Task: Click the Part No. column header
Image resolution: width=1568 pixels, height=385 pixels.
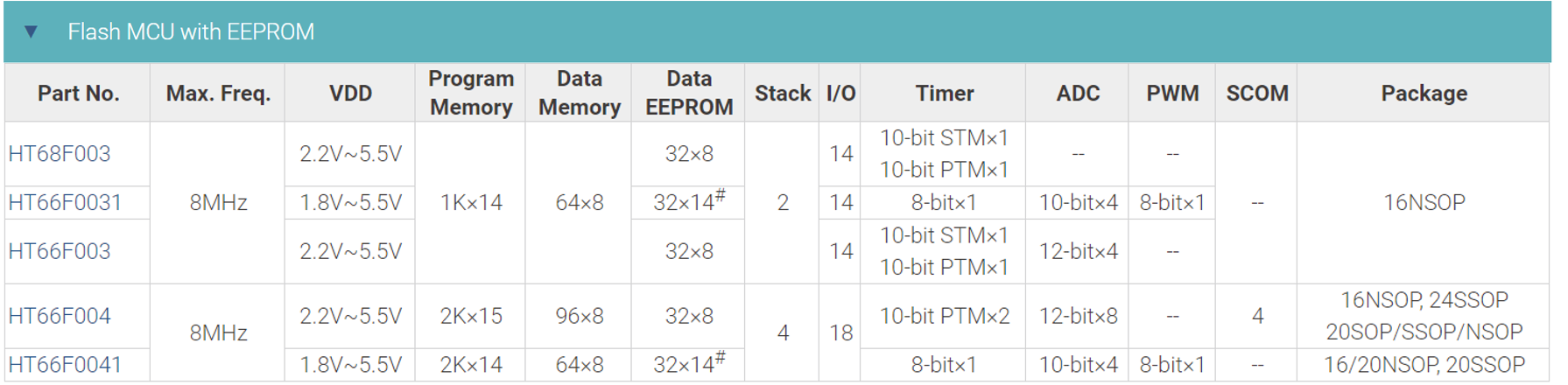Action: tap(78, 94)
